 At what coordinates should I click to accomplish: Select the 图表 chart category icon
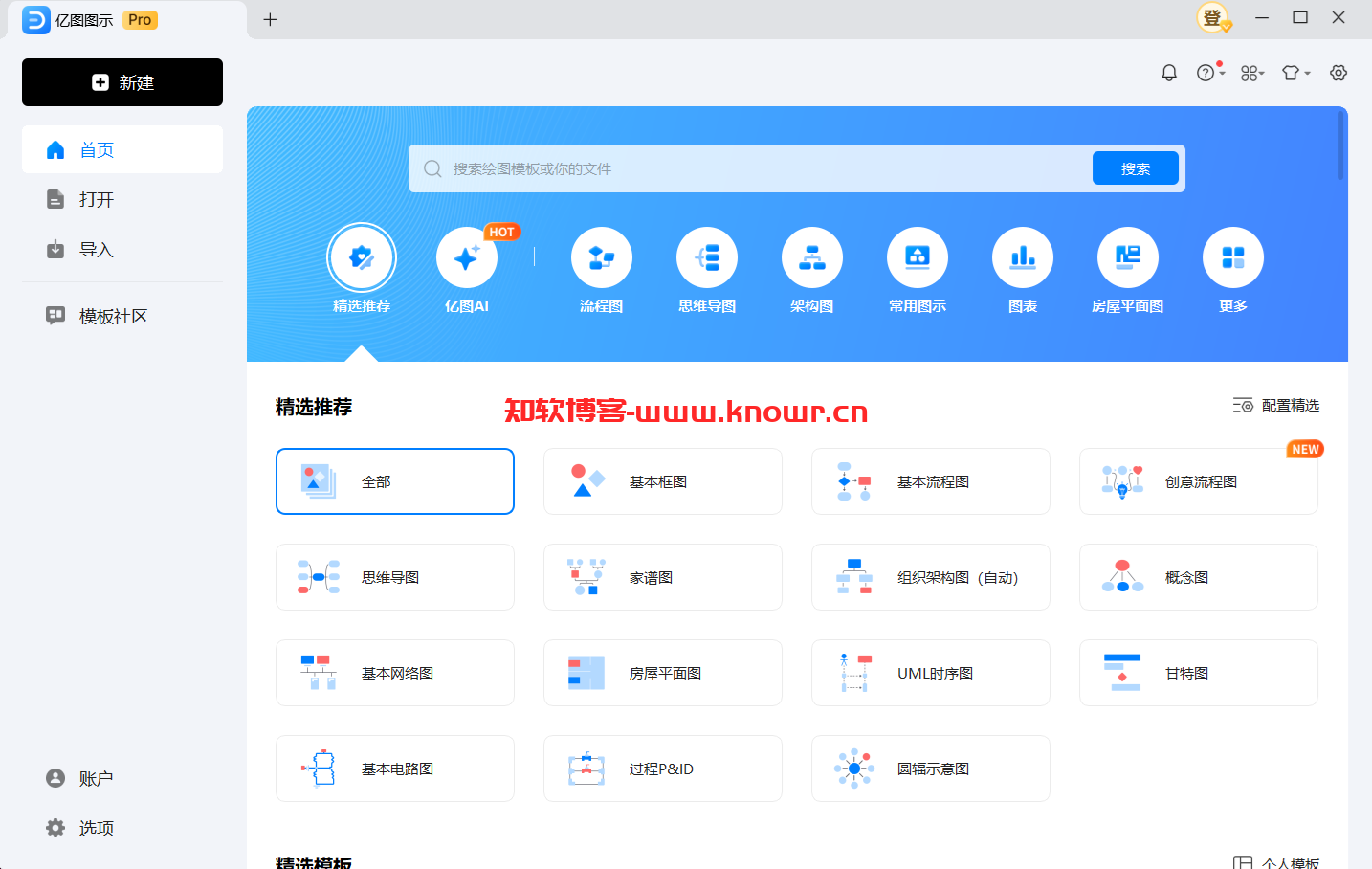[1023, 257]
